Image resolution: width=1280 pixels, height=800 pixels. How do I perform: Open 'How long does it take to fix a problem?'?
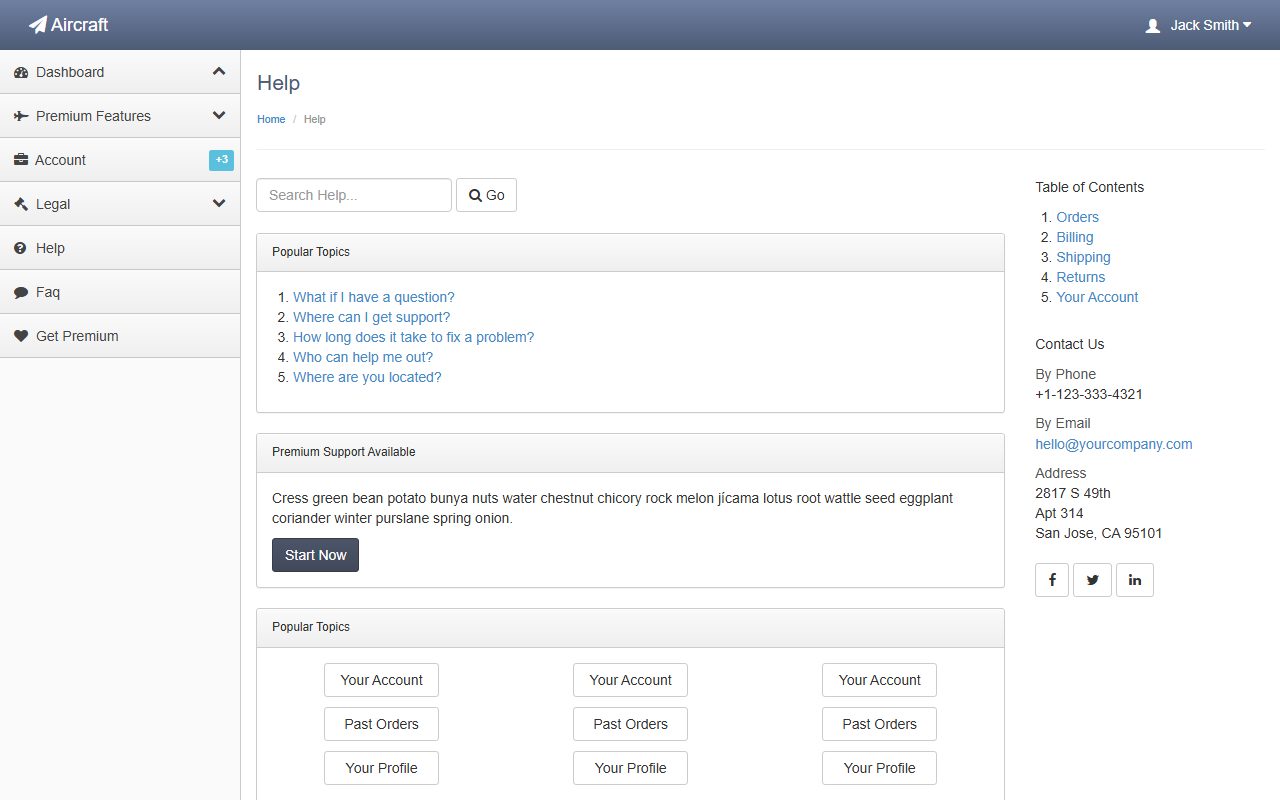(414, 337)
